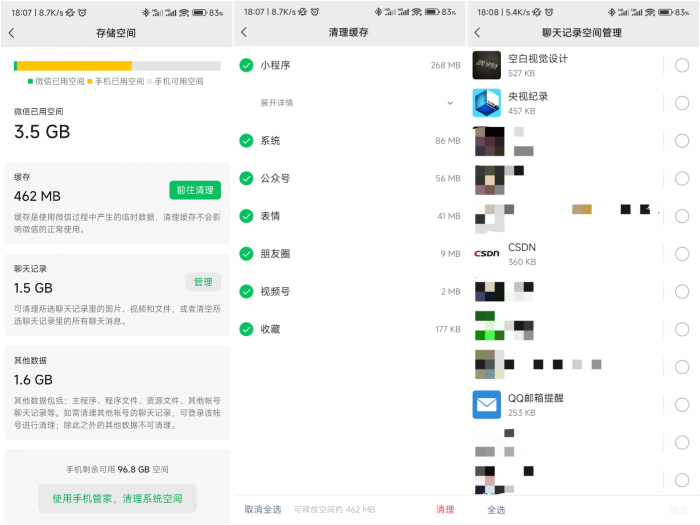Viewport: 700px width, 525px height.
Task: Tap the 清理缓存 screen title
Action: click(x=348, y=32)
